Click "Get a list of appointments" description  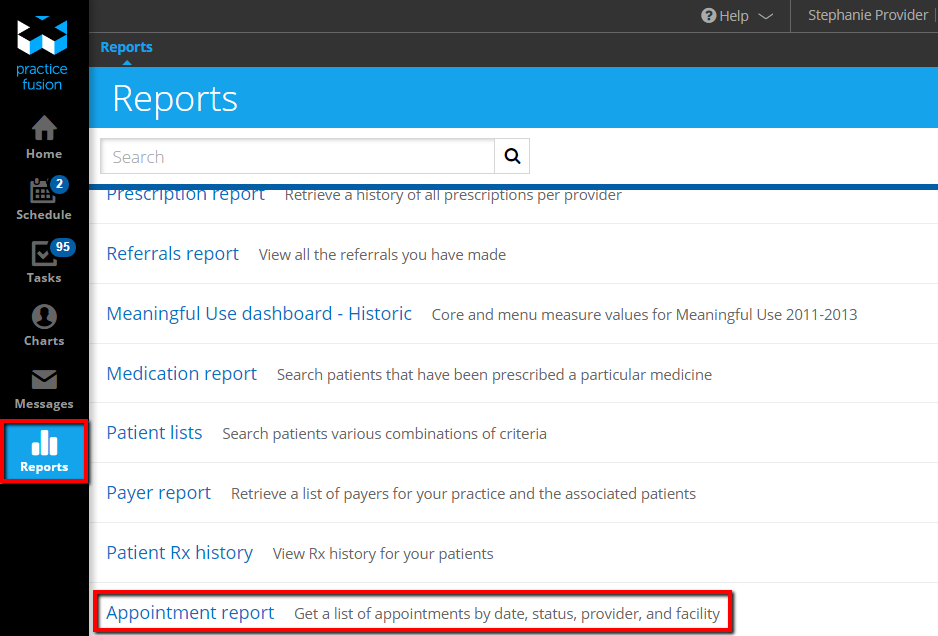[x=507, y=614]
